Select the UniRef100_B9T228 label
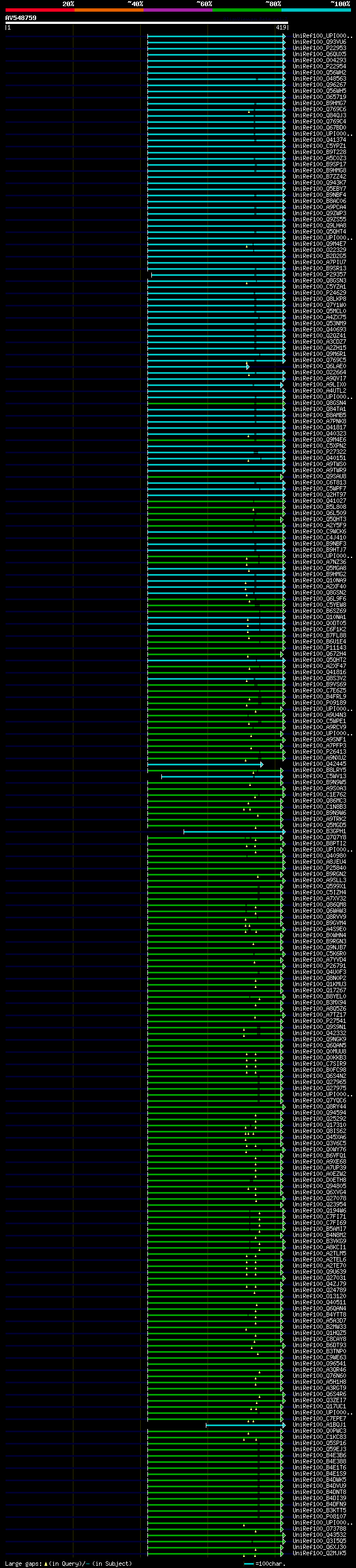The width and height of the screenshot is (356, 1568). pos(319,152)
